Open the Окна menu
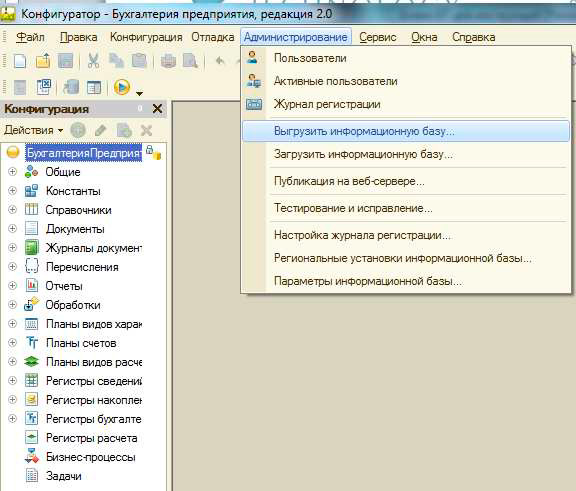576x491 pixels. click(x=424, y=37)
